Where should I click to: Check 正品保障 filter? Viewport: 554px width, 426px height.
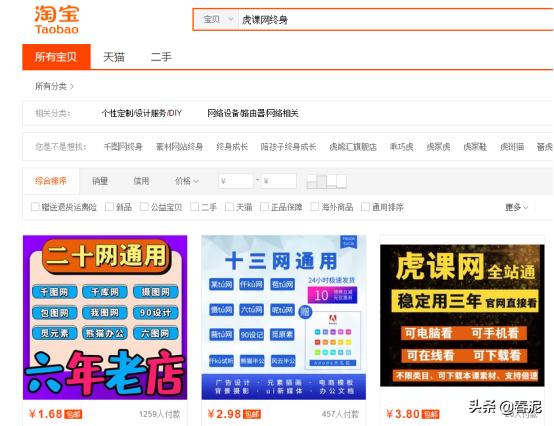264,207
